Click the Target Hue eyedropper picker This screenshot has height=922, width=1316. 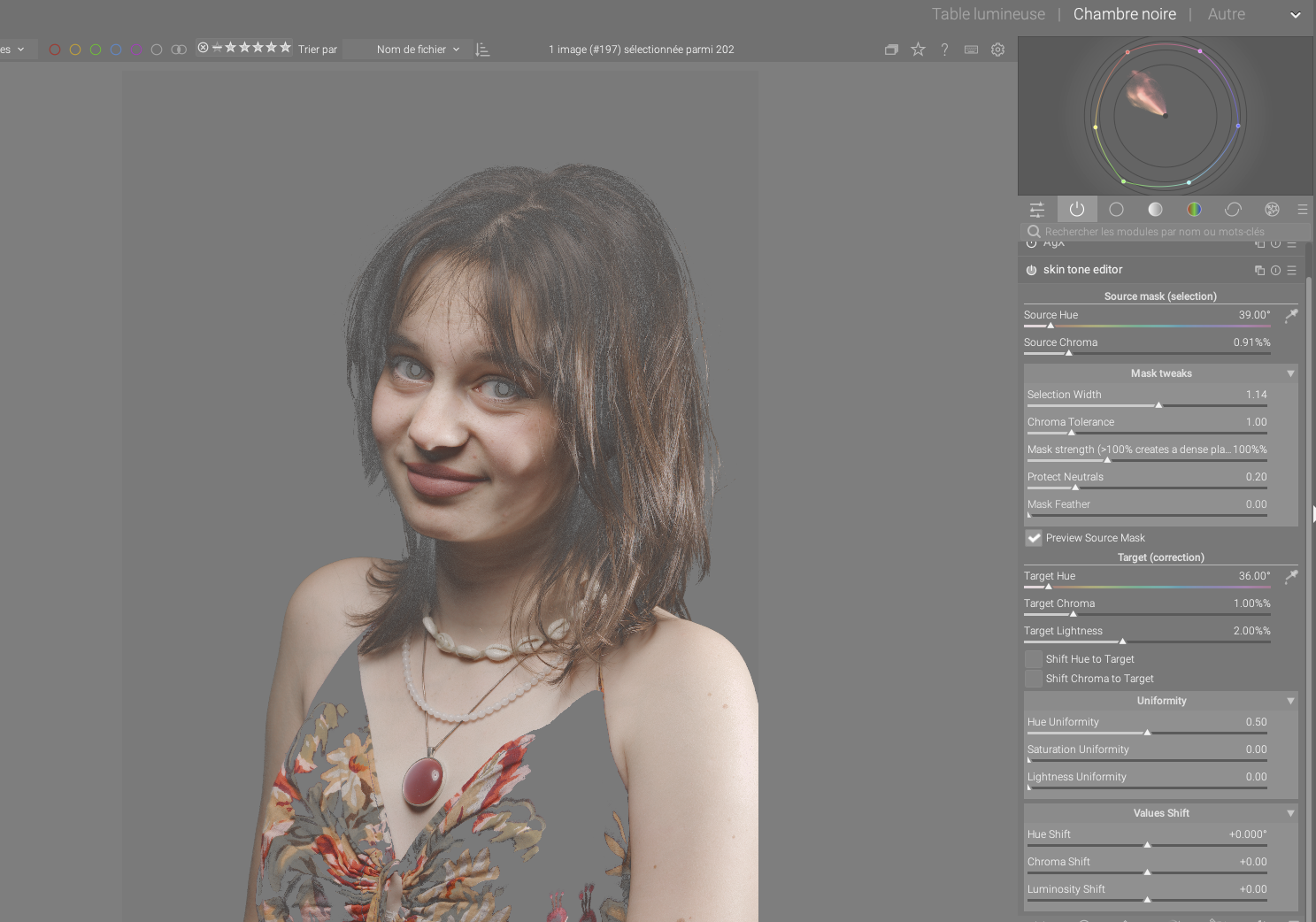tap(1291, 576)
